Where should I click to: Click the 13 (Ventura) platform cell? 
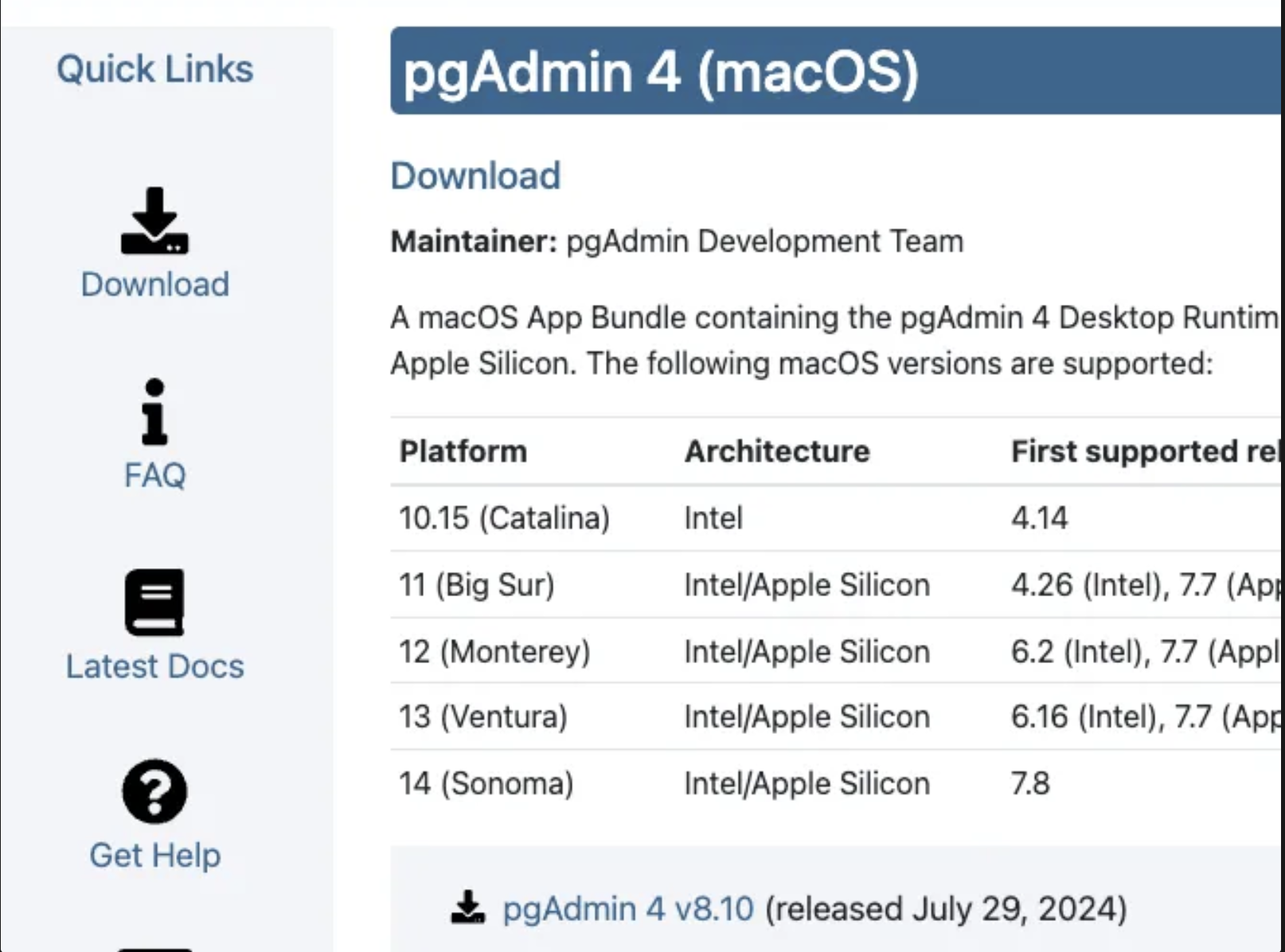pos(482,717)
